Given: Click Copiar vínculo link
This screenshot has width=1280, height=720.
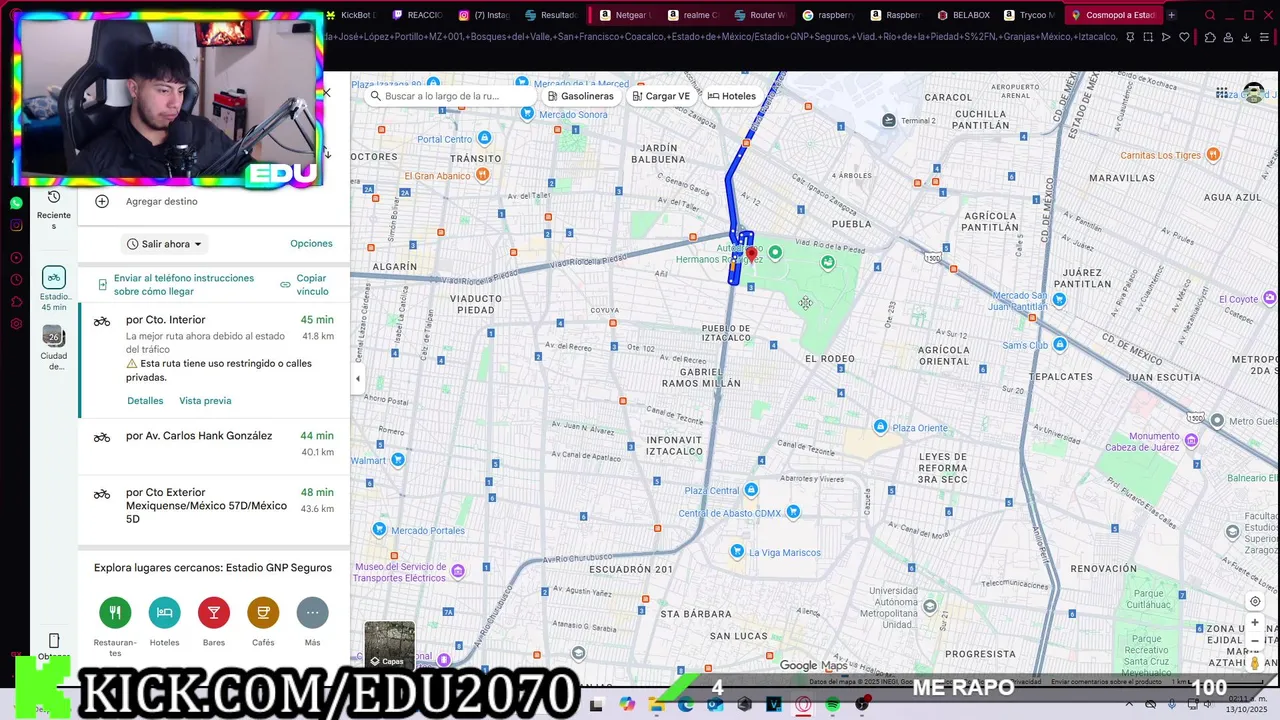Looking at the screenshot, I should pos(305,285).
